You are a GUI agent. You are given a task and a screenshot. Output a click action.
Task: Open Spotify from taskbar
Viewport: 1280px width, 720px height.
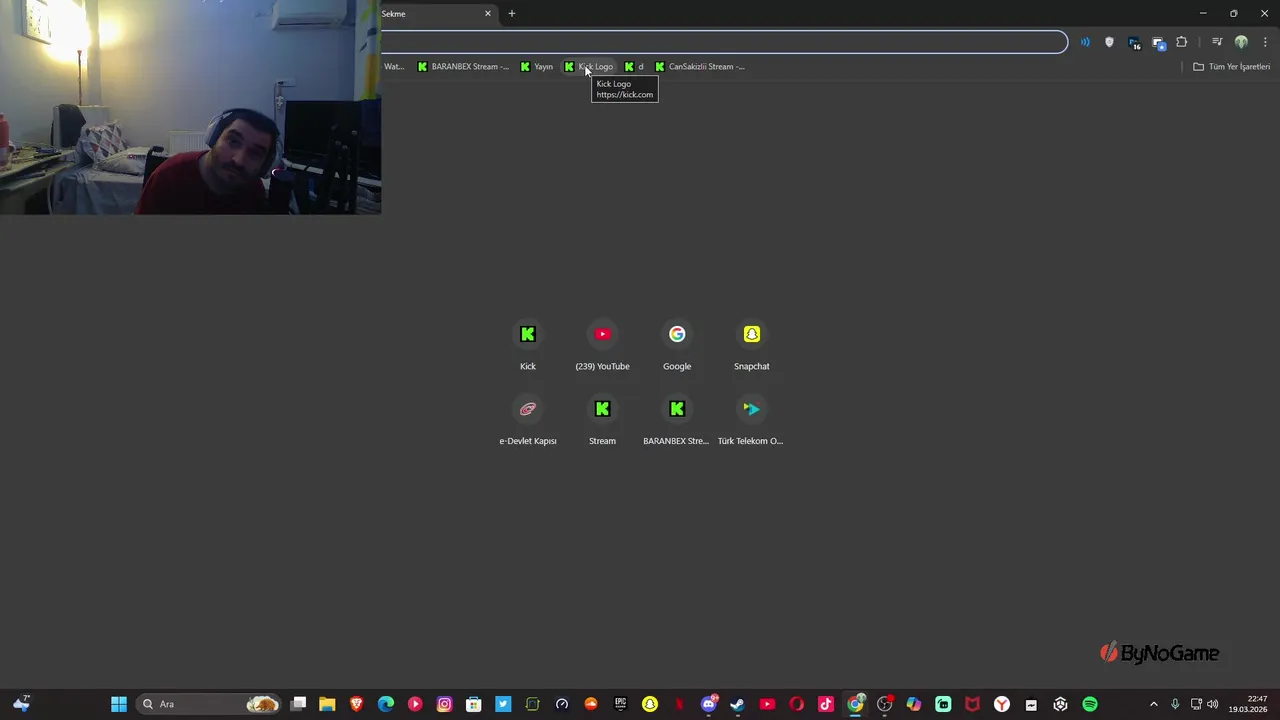tap(1090, 704)
